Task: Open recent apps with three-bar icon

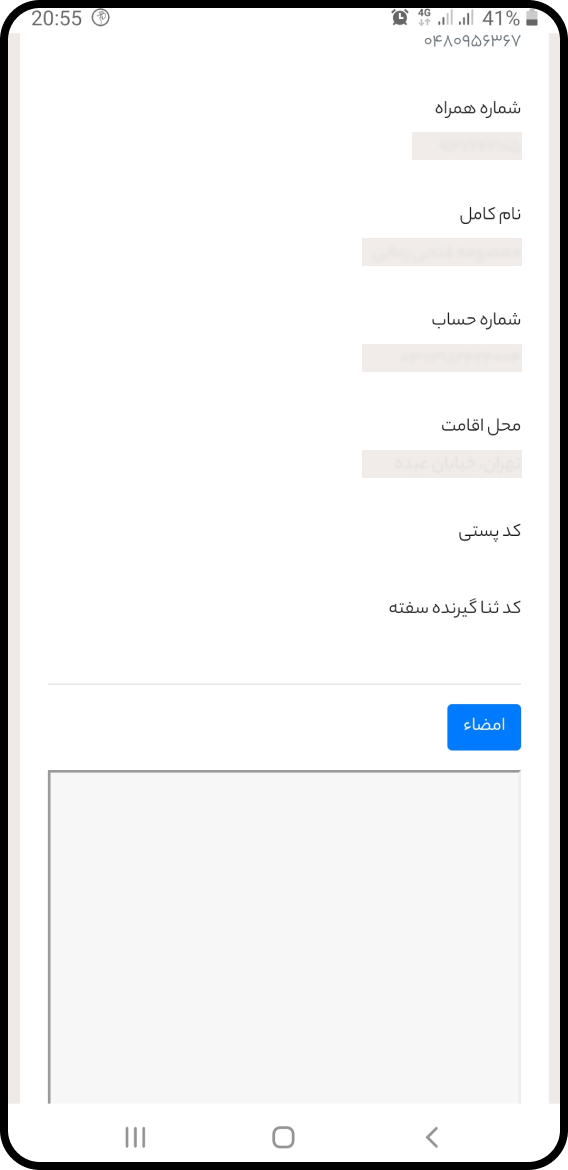Action: [x=135, y=1136]
